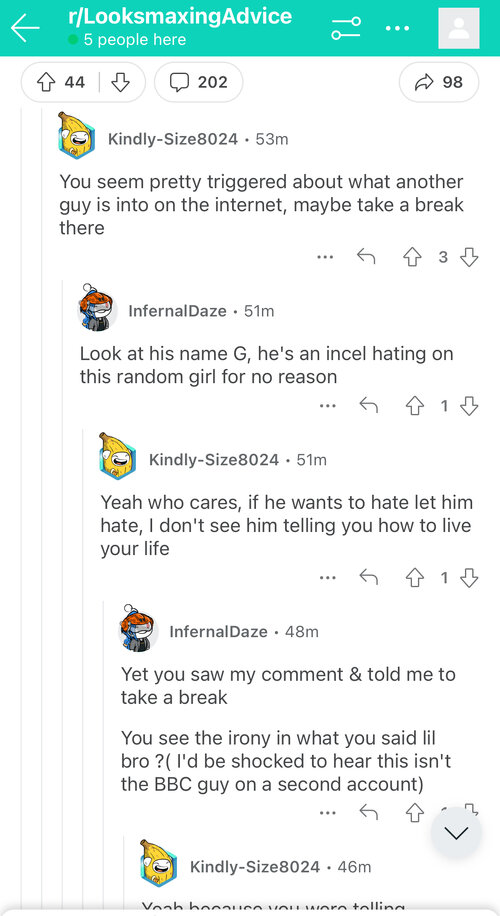Tap Kindly-Size8024's banana avatar at 46m comment
Viewport: 500px width, 916px height.
click(159, 862)
